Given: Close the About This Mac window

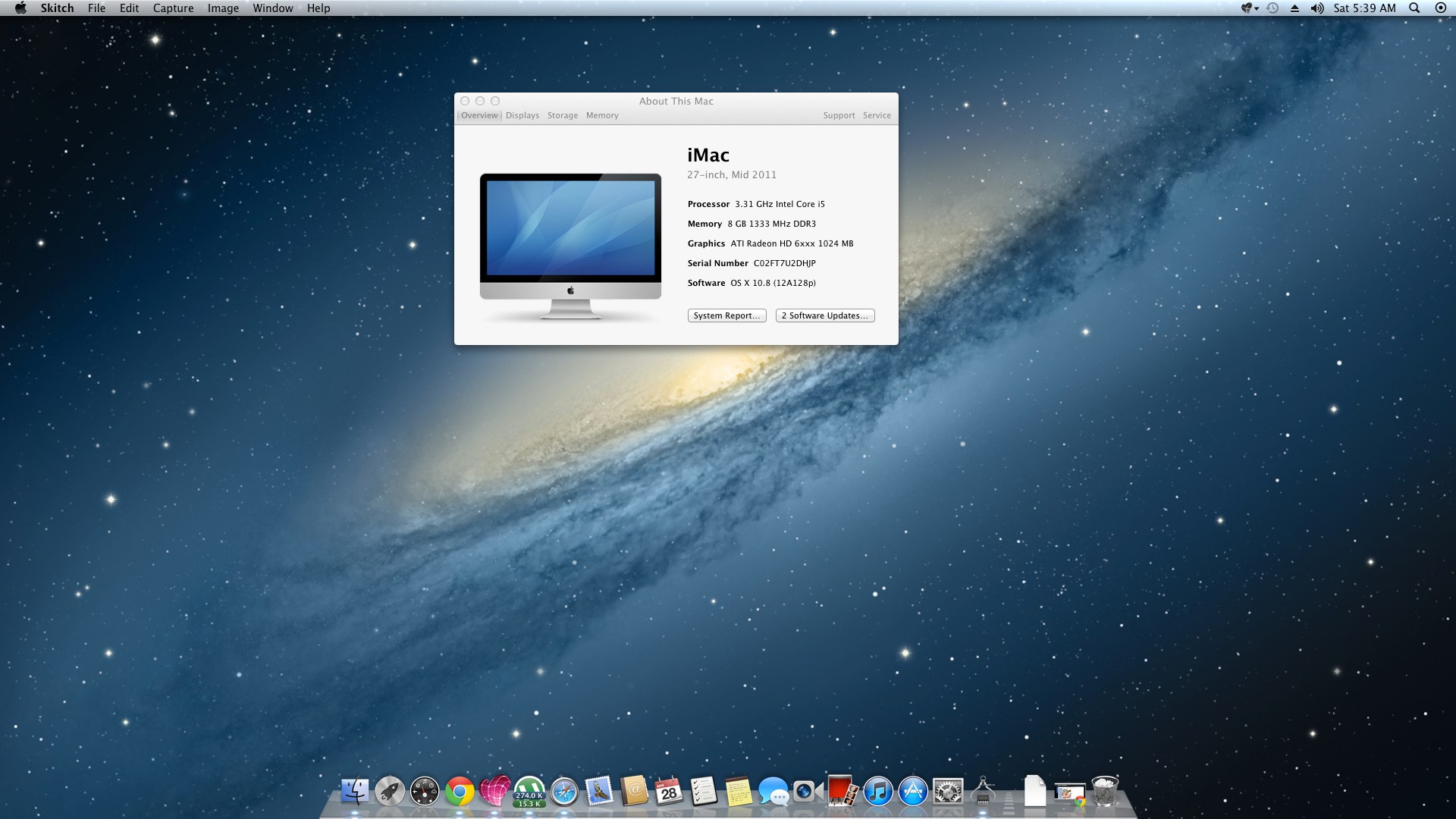Looking at the screenshot, I should tap(465, 101).
